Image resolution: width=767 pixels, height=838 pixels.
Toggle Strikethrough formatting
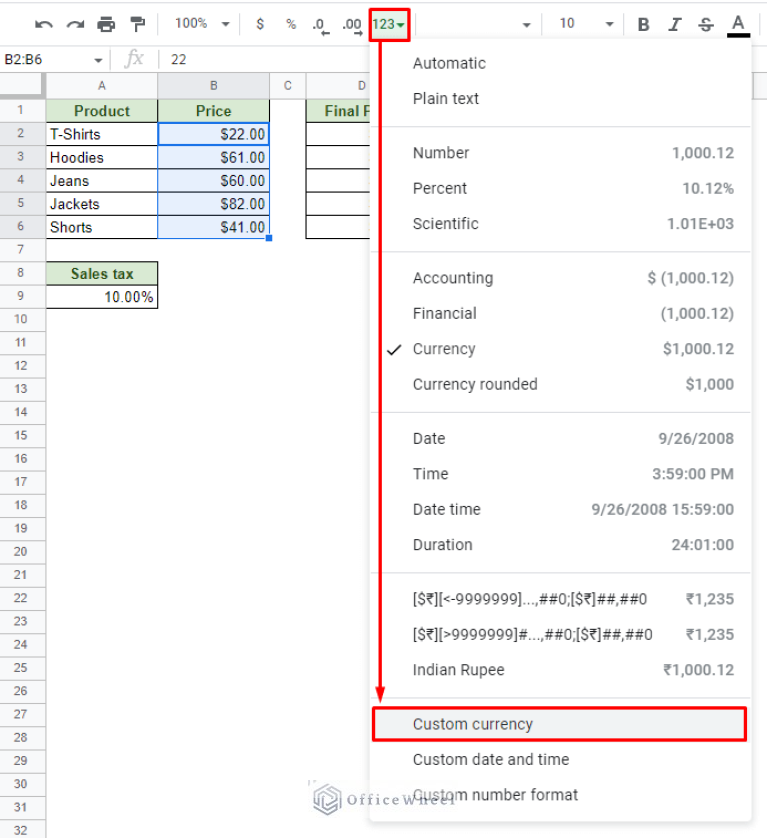[706, 24]
